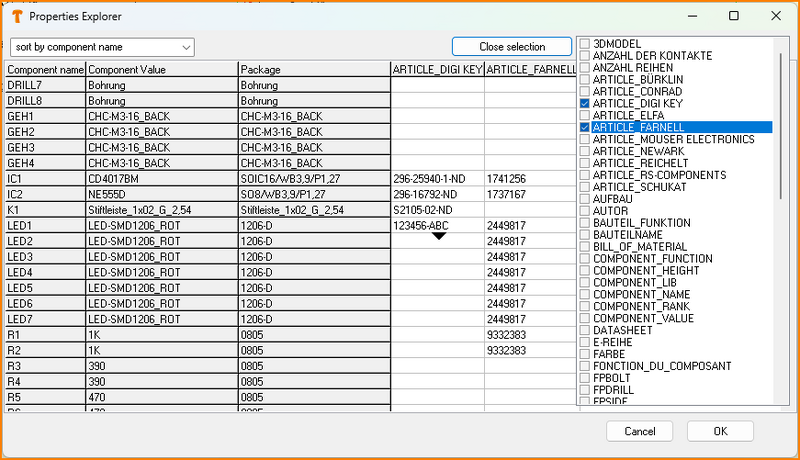Viewport: 800px width, 460px height.
Task: Maximize the Properties Explorer window
Action: (x=734, y=16)
